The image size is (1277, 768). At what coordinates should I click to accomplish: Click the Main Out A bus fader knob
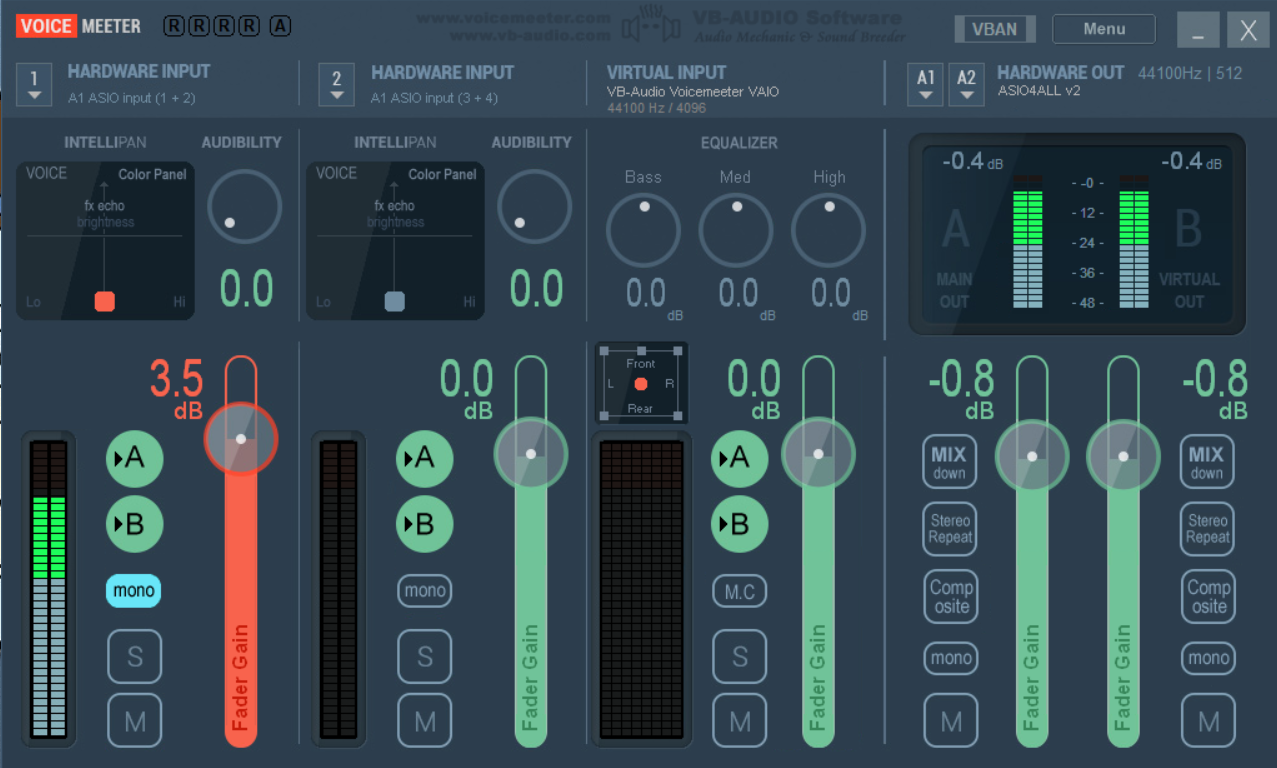pyautogui.click(x=1032, y=456)
